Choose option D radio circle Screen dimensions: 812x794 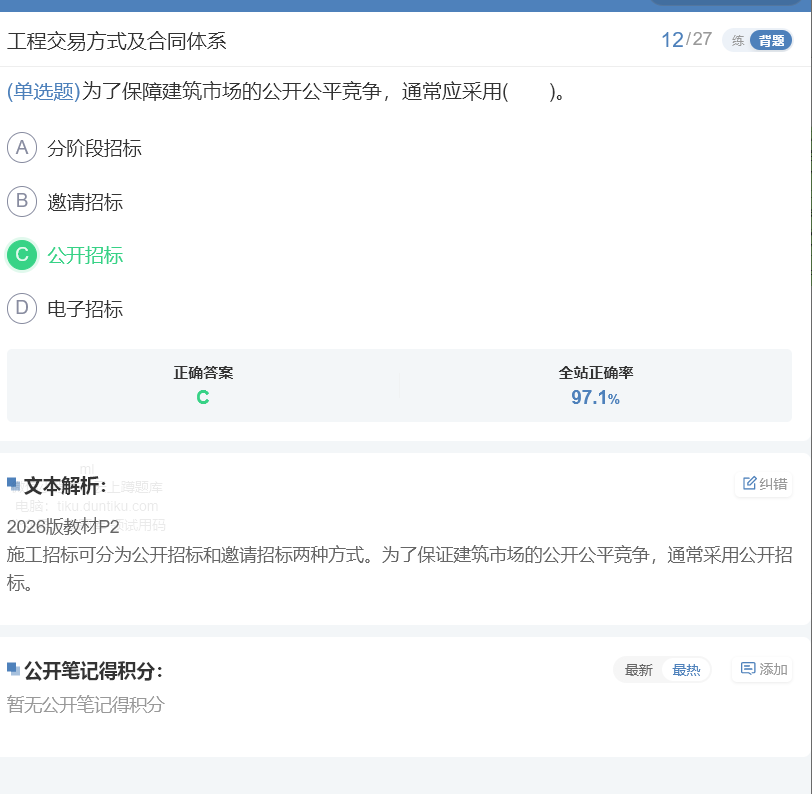click(22, 309)
